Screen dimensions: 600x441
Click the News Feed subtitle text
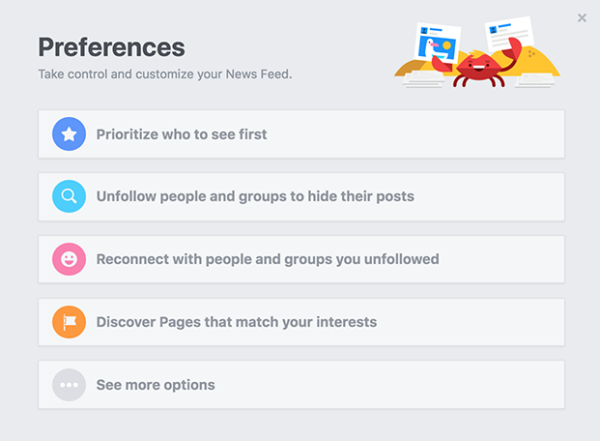(x=165, y=74)
